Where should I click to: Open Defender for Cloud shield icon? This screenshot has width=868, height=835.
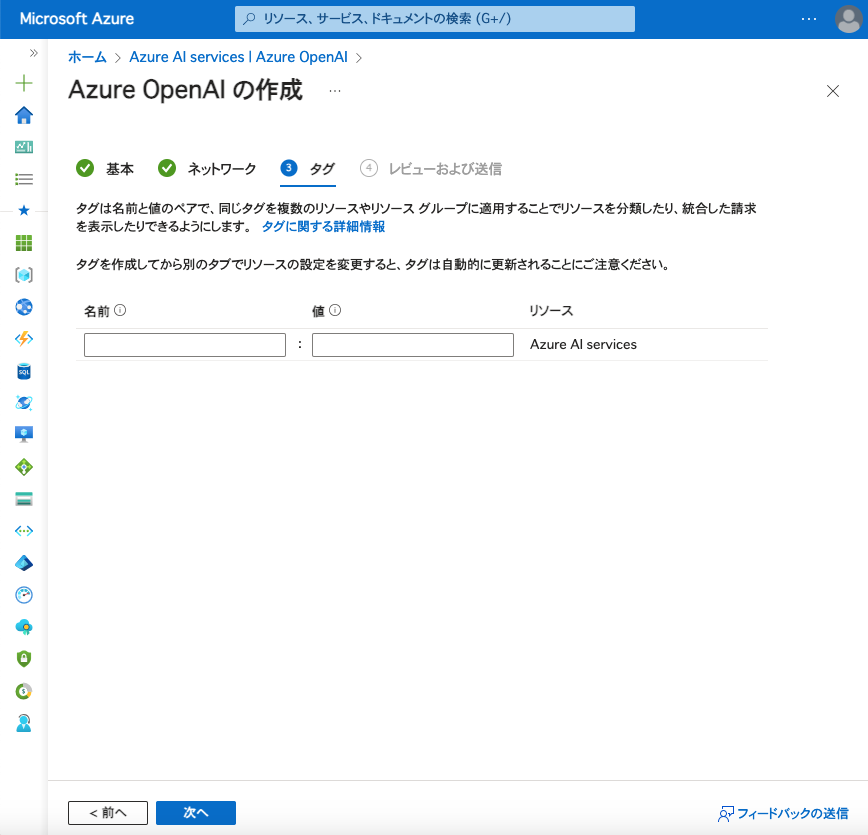pyautogui.click(x=24, y=659)
